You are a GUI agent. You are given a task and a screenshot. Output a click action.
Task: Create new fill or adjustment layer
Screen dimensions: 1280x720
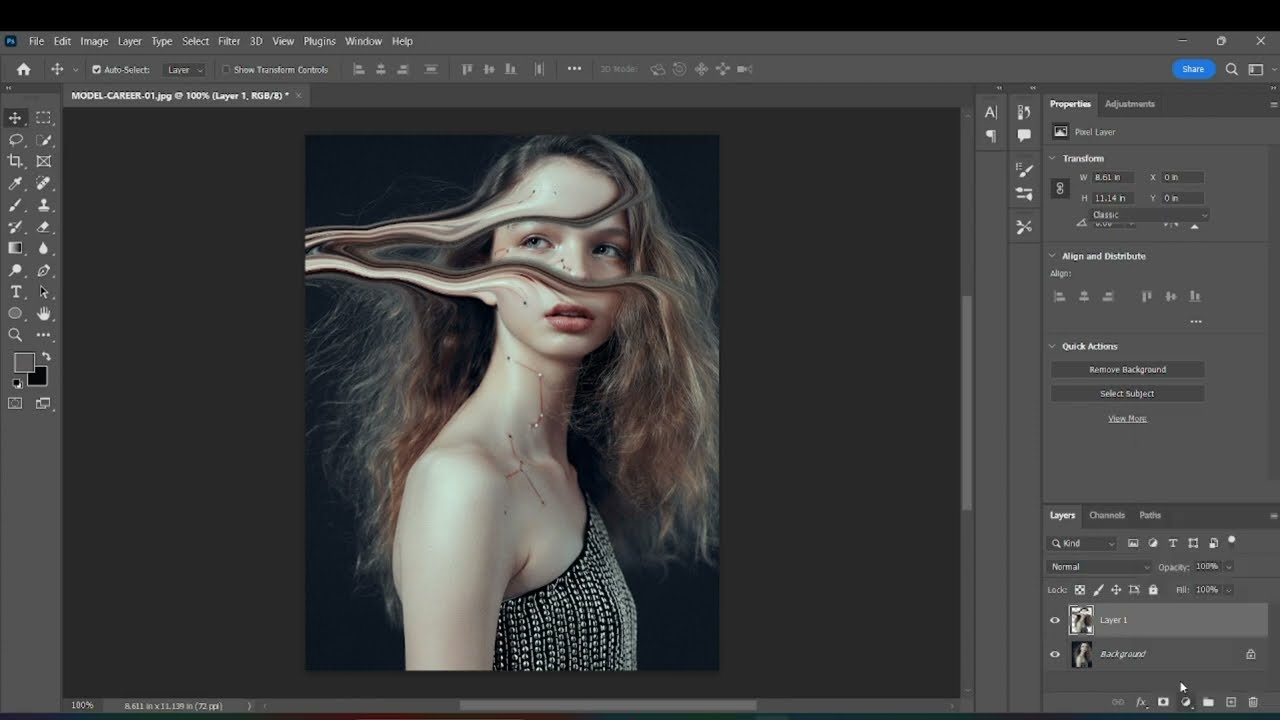pyautogui.click(x=1186, y=702)
